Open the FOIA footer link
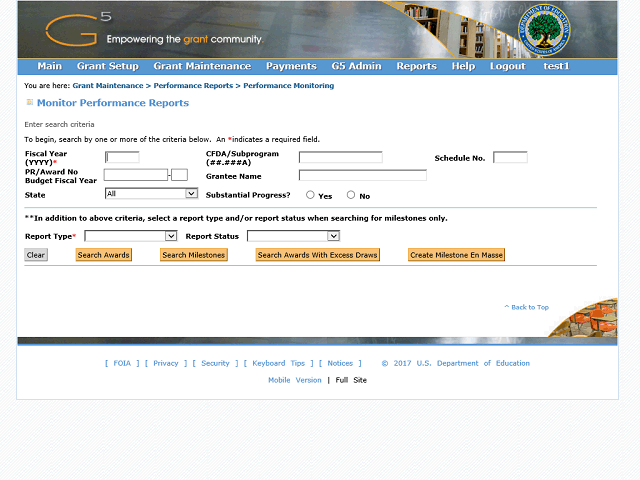 [122, 363]
